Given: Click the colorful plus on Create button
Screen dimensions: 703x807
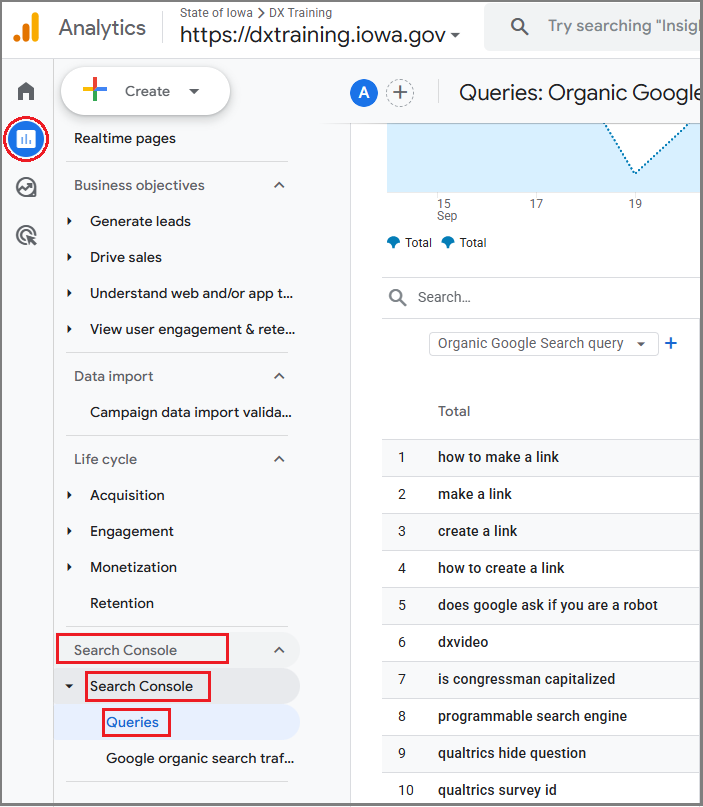Looking at the screenshot, I should click(95, 90).
